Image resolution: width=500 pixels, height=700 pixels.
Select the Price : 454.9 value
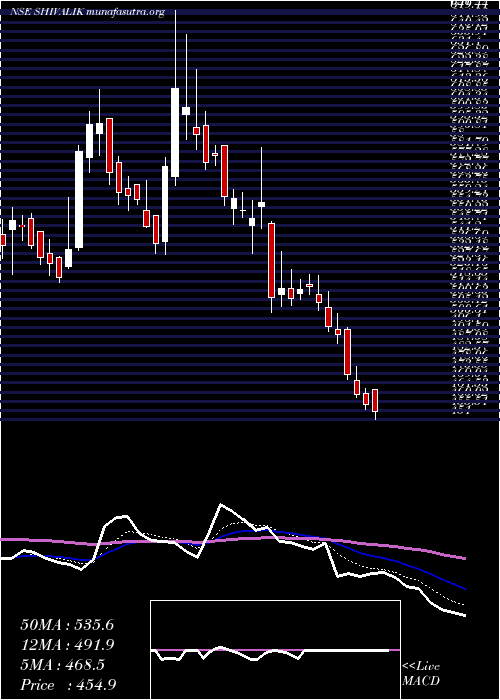(70, 685)
